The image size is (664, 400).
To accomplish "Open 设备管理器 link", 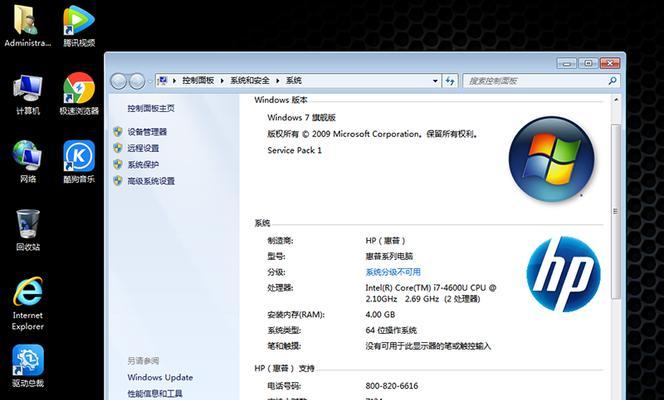I will point(147,132).
